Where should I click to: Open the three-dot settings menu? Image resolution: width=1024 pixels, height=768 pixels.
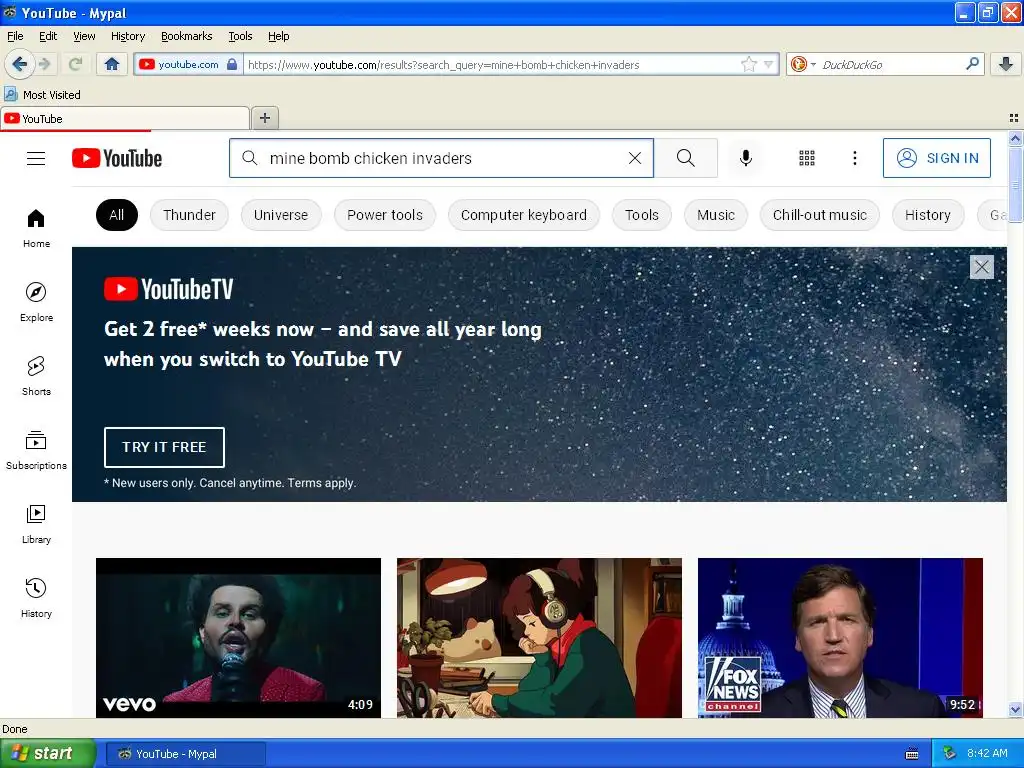pyautogui.click(x=854, y=158)
